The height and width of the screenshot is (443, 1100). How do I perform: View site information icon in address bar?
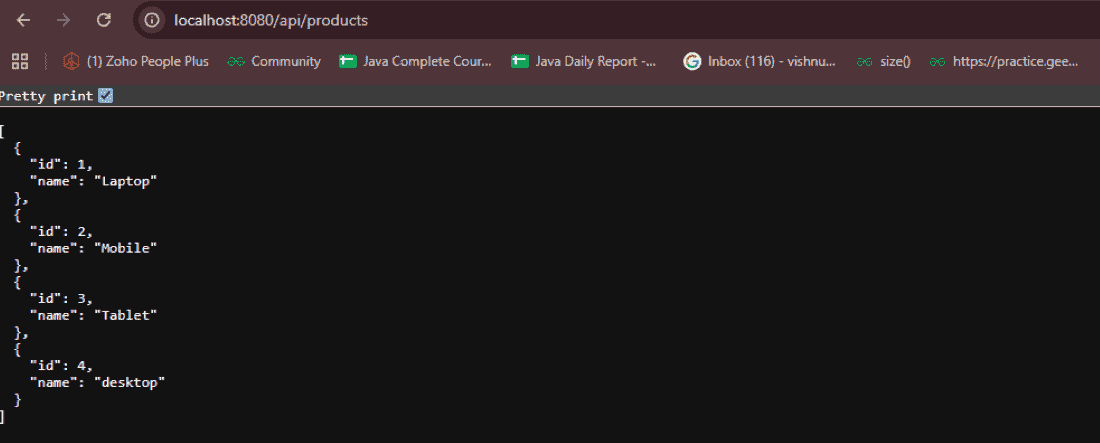coord(151,20)
